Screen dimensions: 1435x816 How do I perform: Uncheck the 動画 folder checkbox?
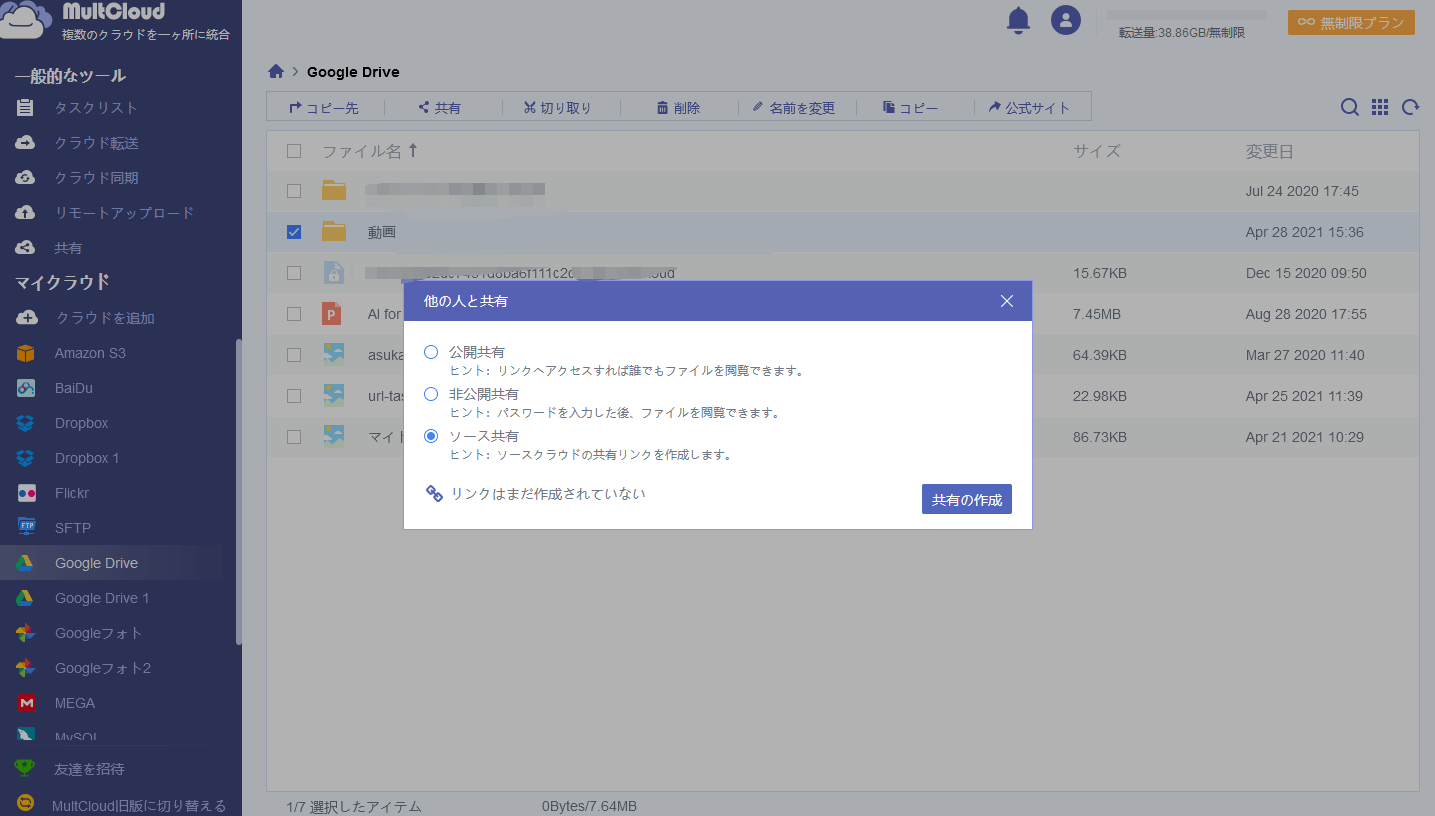click(294, 232)
